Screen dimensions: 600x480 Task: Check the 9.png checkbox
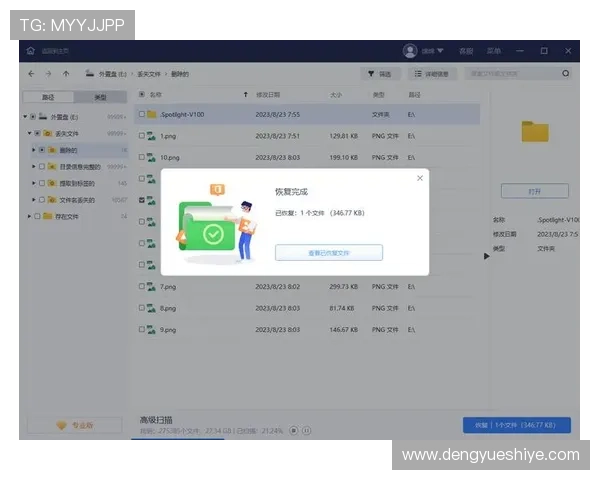point(142,329)
